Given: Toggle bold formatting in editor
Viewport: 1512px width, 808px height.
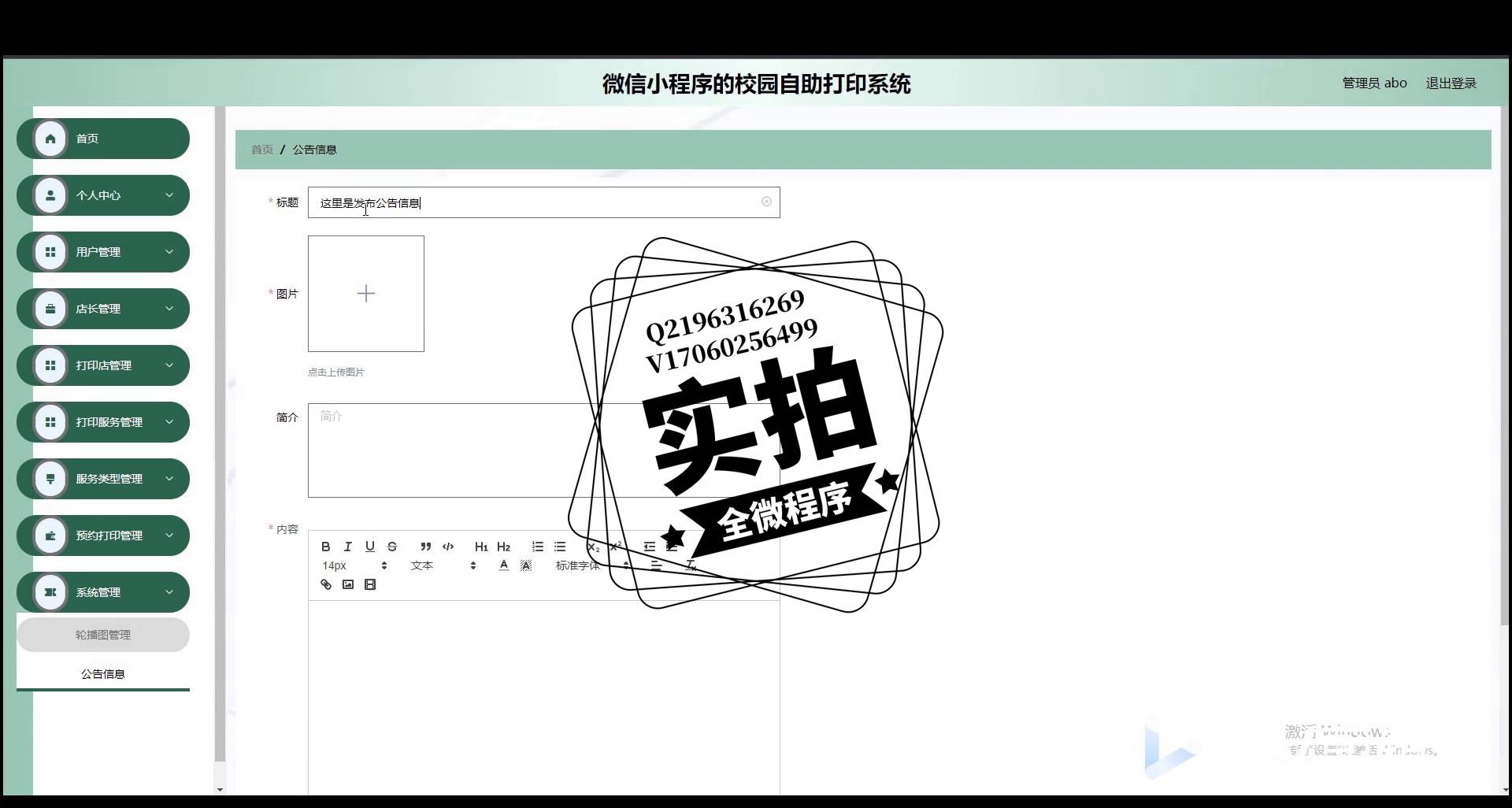Looking at the screenshot, I should (x=326, y=547).
